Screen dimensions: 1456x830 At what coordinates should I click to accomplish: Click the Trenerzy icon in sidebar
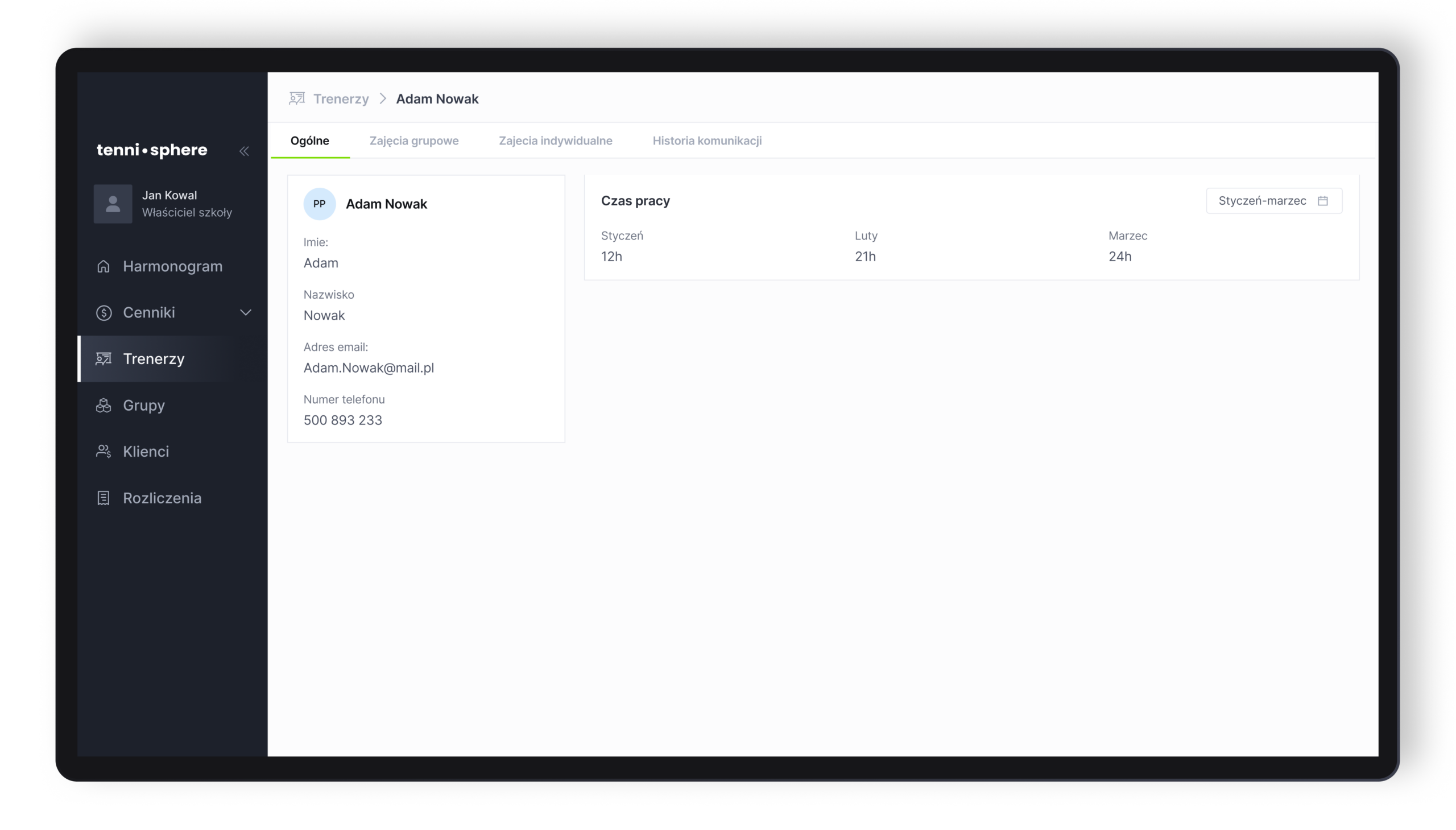(103, 358)
